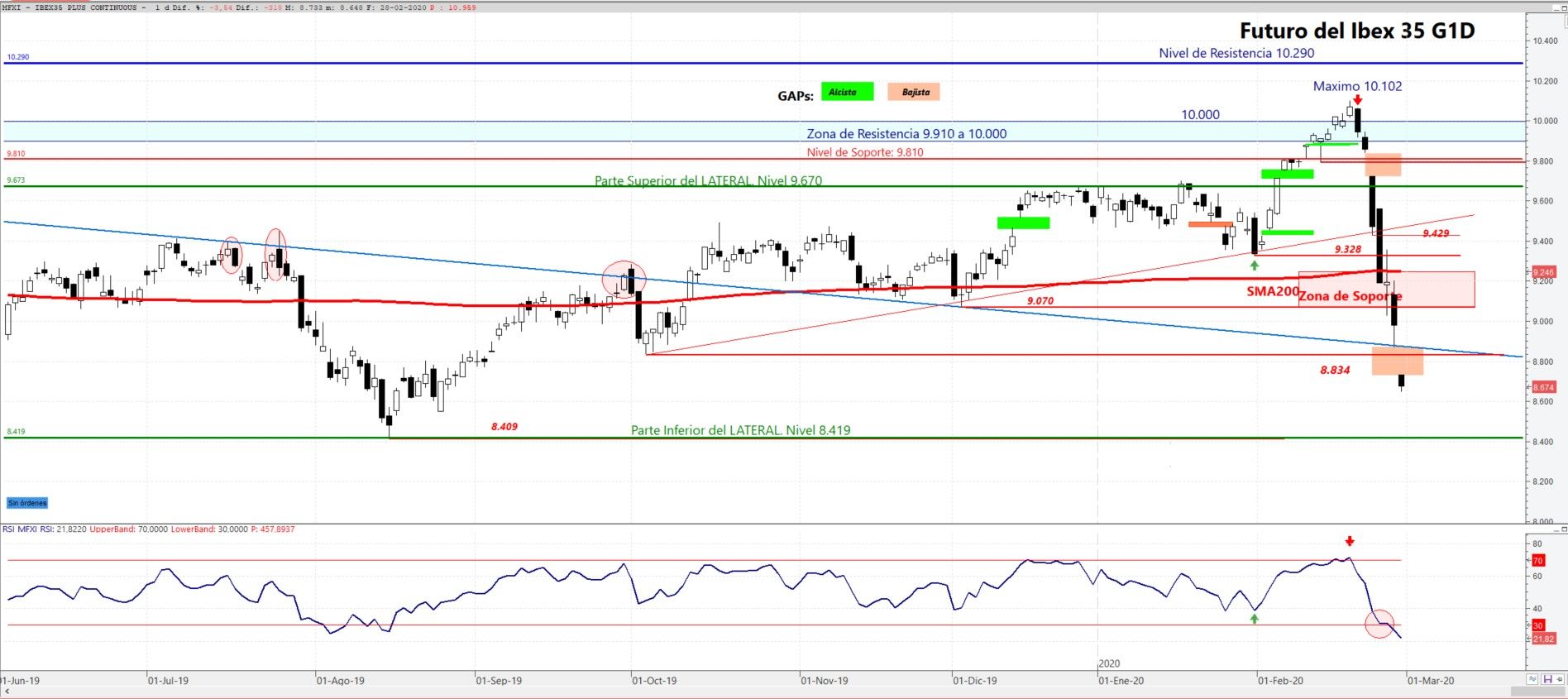Viewport: 1568px width, 699px height.
Task: Select the red '9.328' level annotation
Action: tap(1348, 249)
